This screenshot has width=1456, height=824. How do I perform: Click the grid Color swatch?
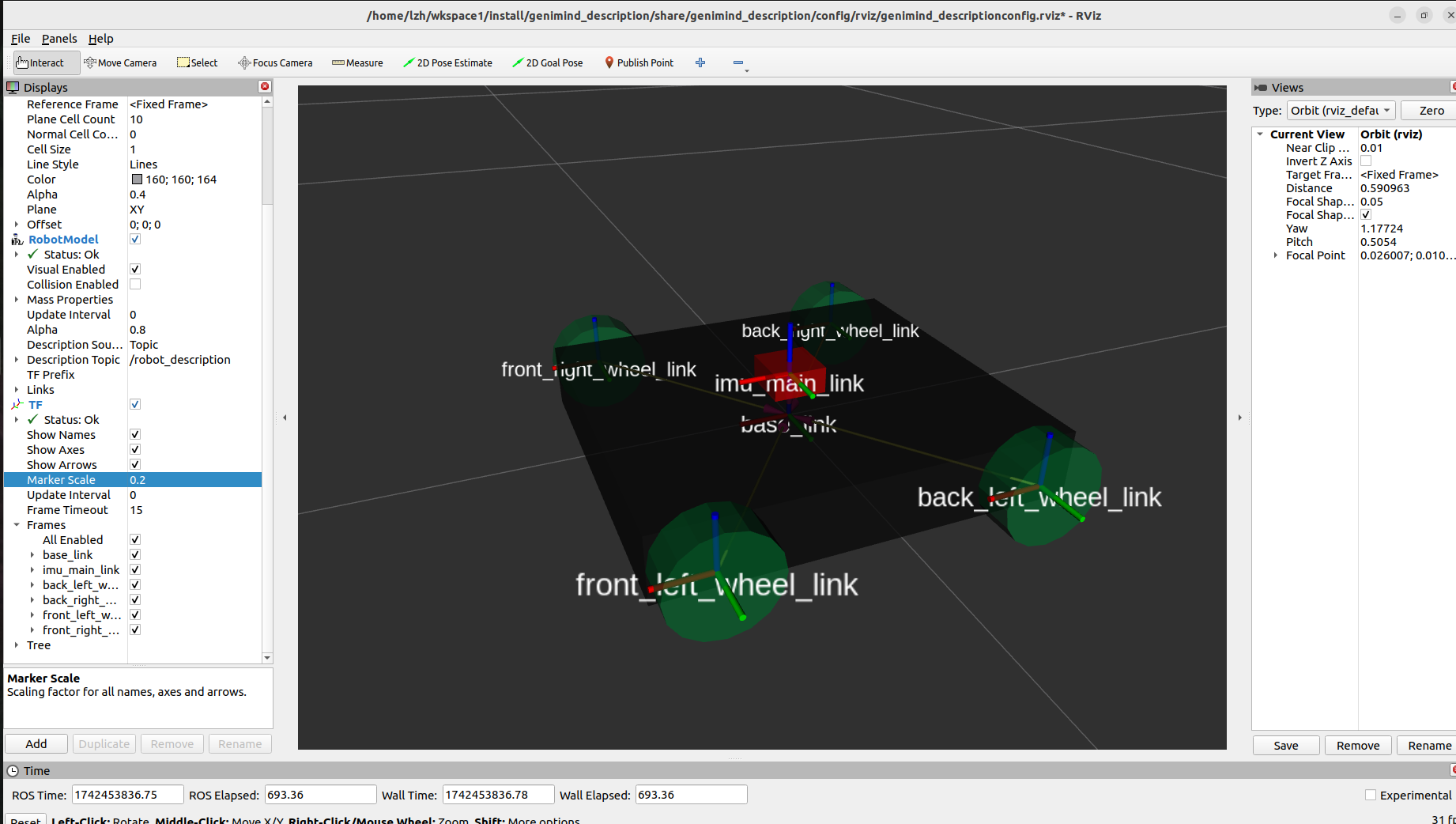[x=137, y=180]
